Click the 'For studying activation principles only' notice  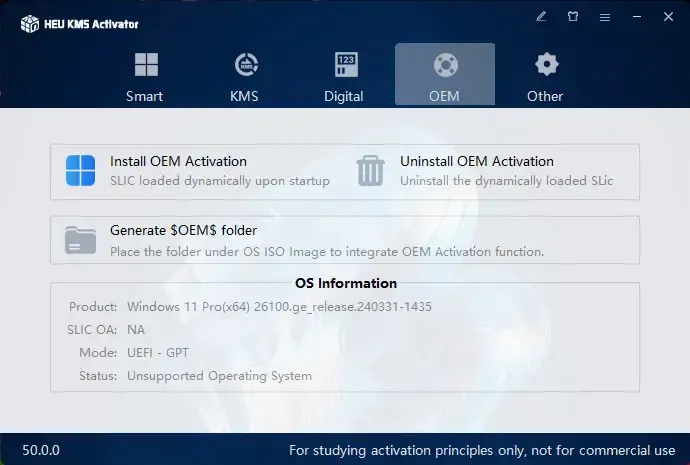[x=482, y=450]
